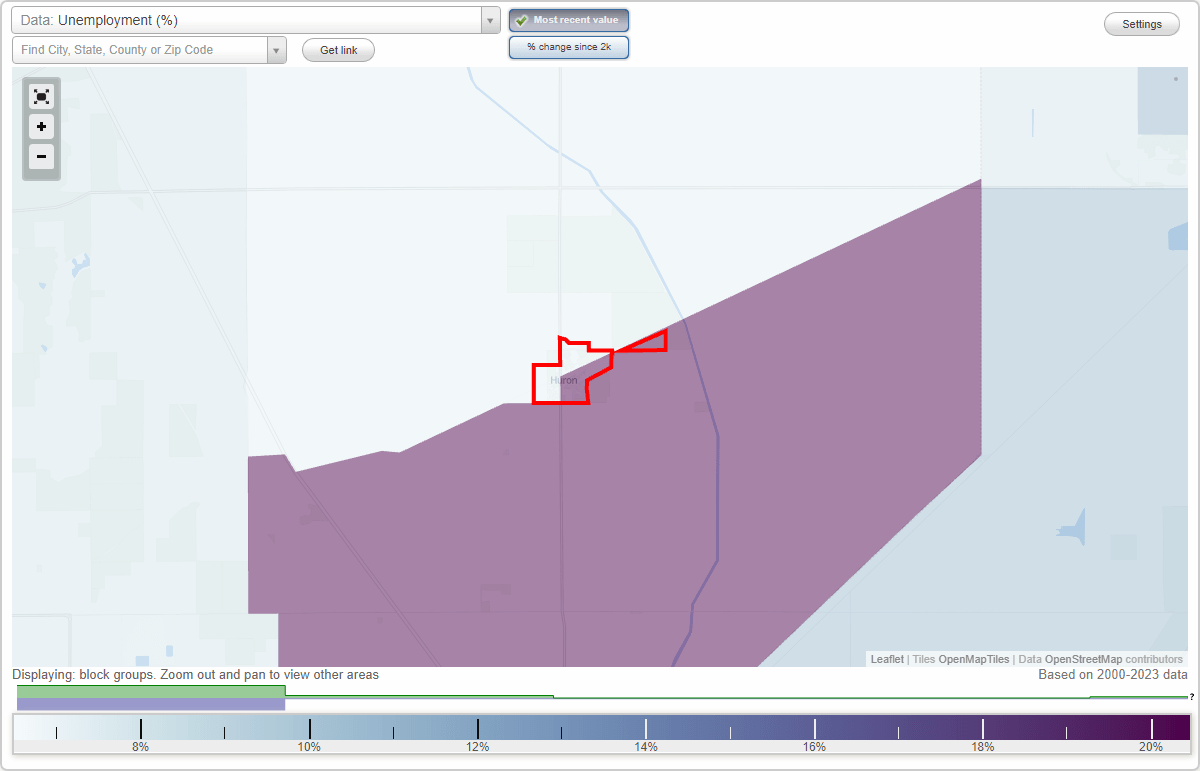Zoom in with the plus button
This screenshot has width=1200, height=771.
(41, 127)
